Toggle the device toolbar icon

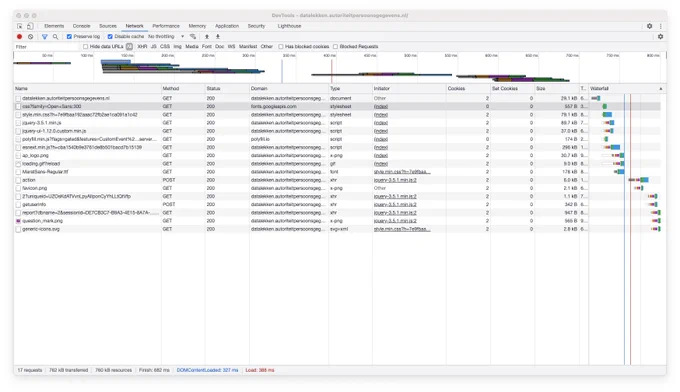click(30, 26)
